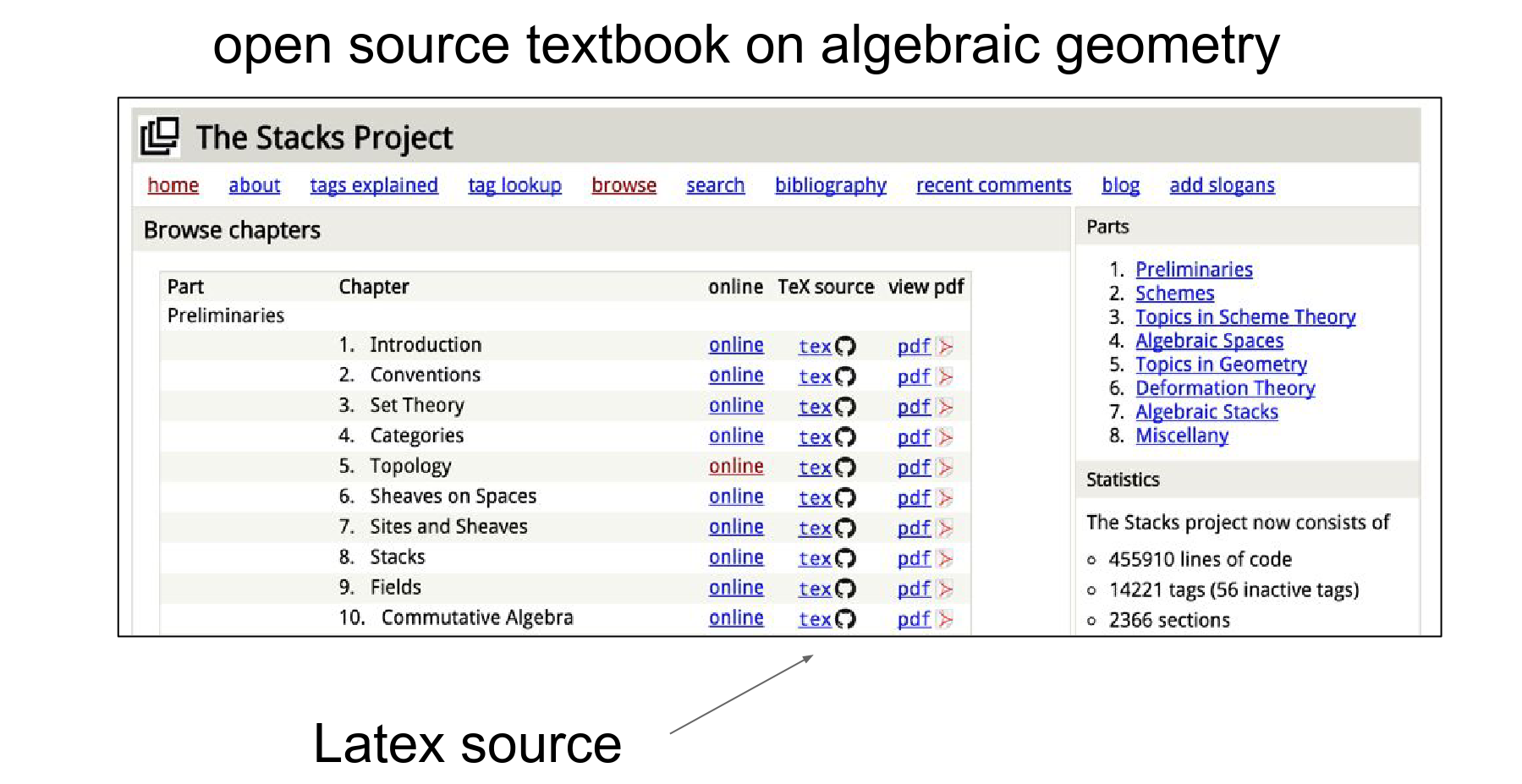Click GitHub icon in Introduction row
Screen dimensions: 1522x784
[845, 346]
